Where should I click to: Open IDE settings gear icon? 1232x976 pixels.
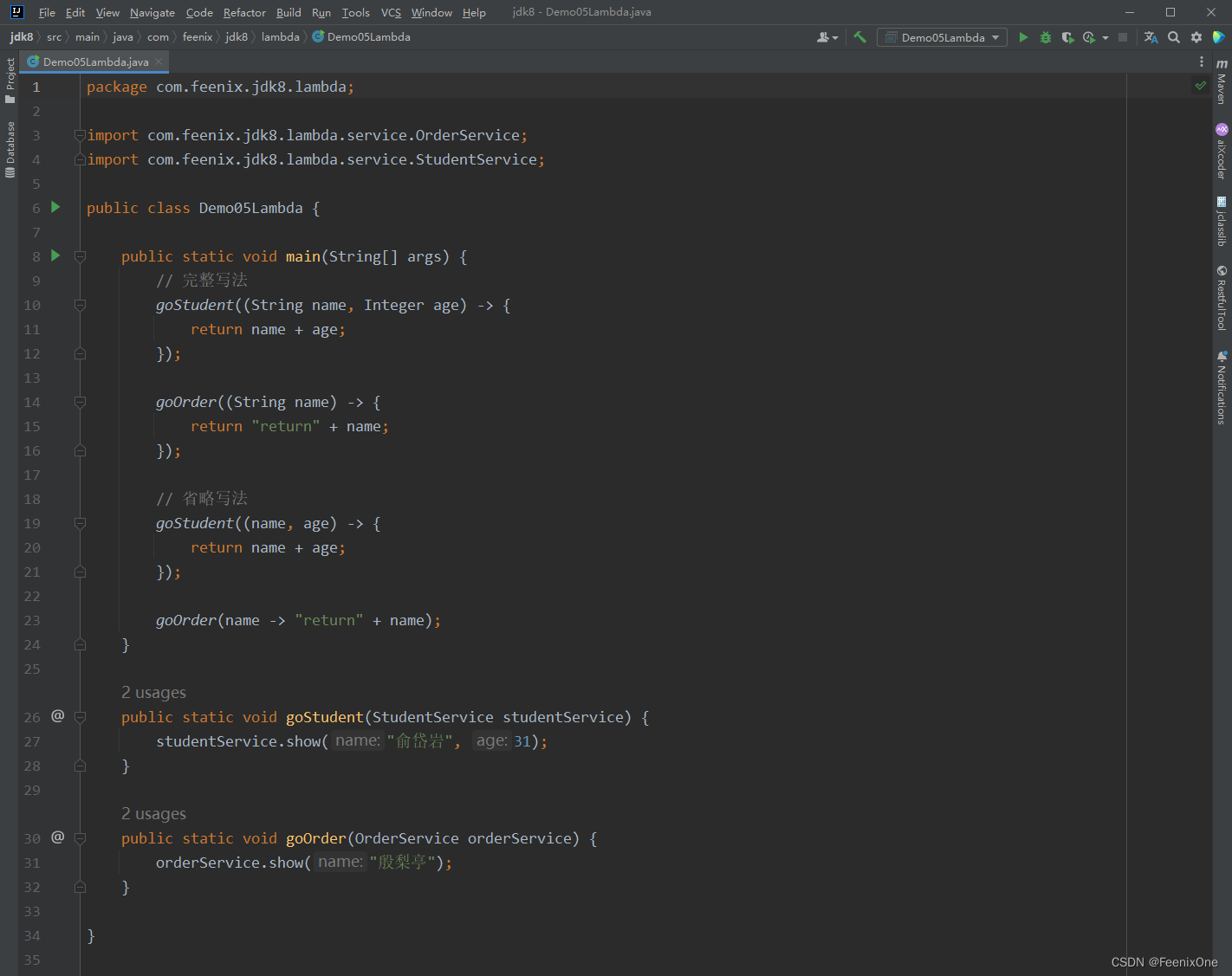[1196, 37]
